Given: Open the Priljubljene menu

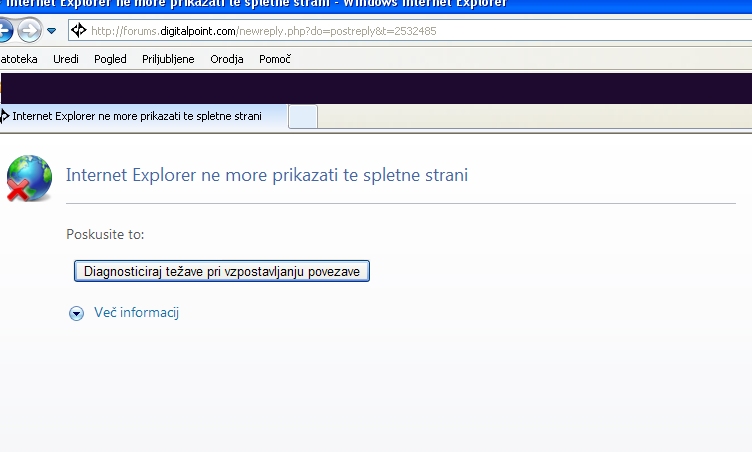Looking at the screenshot, I should point(168,59).
